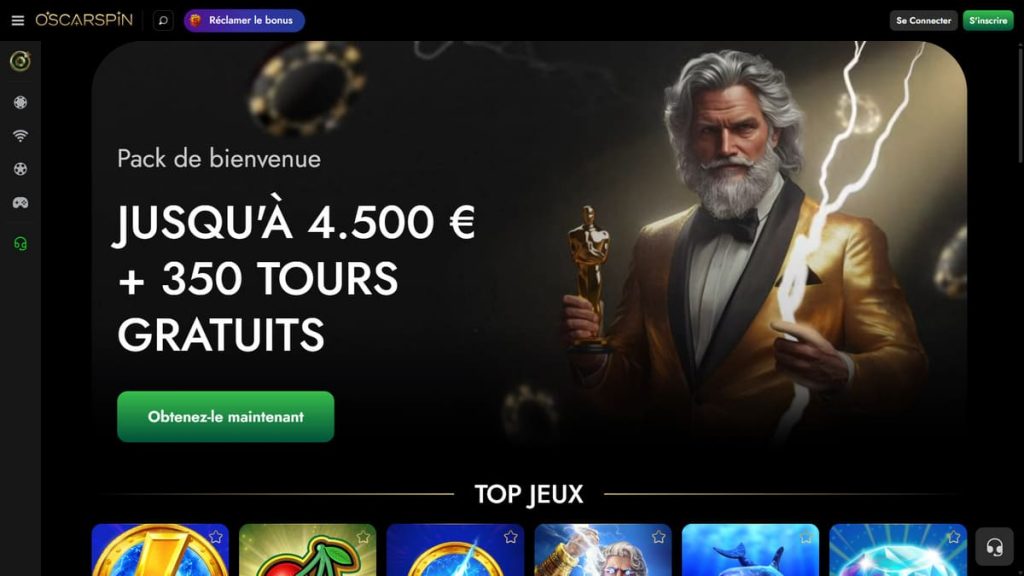Open the green headset support sidebar icon

point(20,244)
